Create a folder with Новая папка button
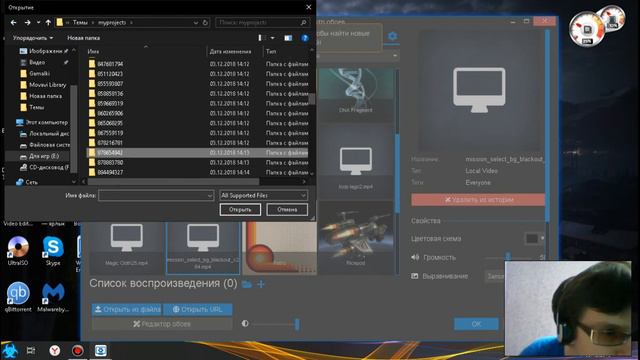 point(83,38)
